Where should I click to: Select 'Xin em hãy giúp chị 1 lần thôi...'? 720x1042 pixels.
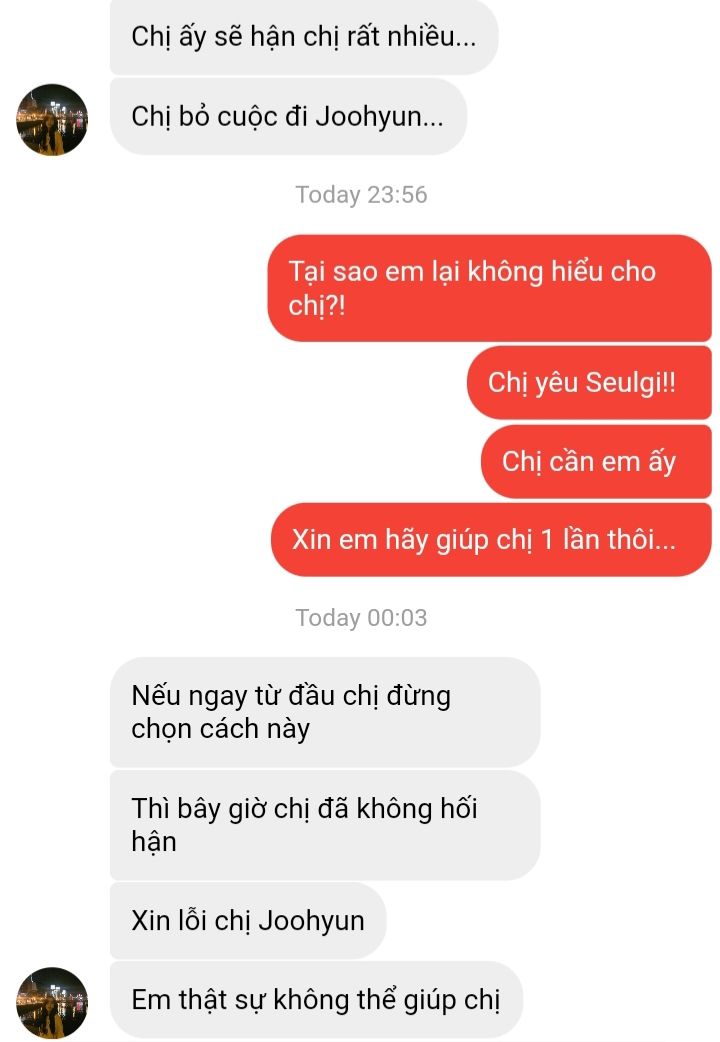tap(491, 539)
